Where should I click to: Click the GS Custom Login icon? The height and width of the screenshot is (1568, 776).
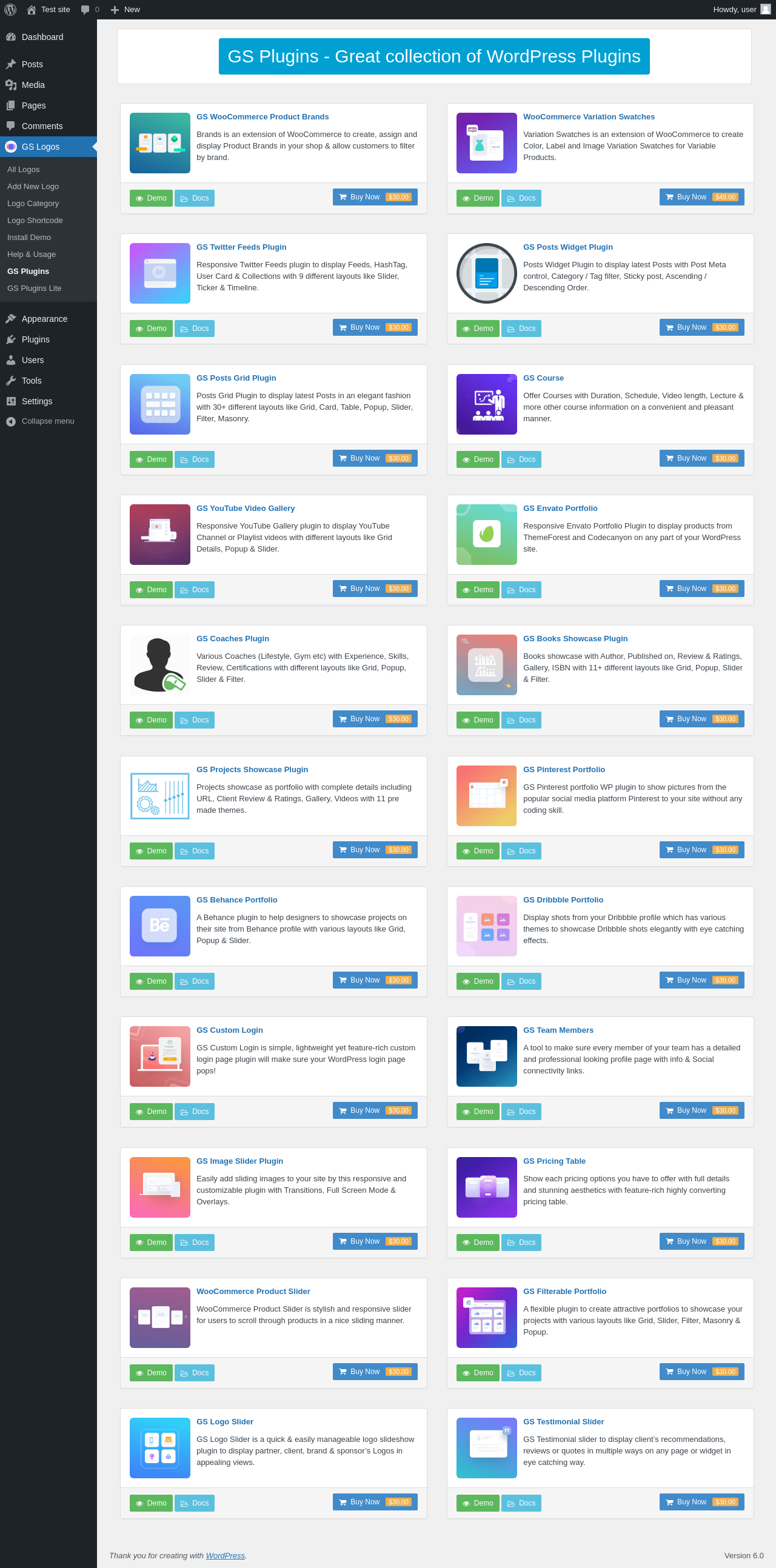pyautogui.click(x=160, y=1056)
